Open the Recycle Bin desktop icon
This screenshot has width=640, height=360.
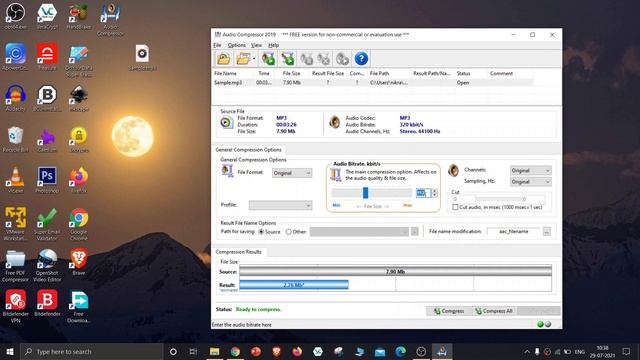pos(16,139)
